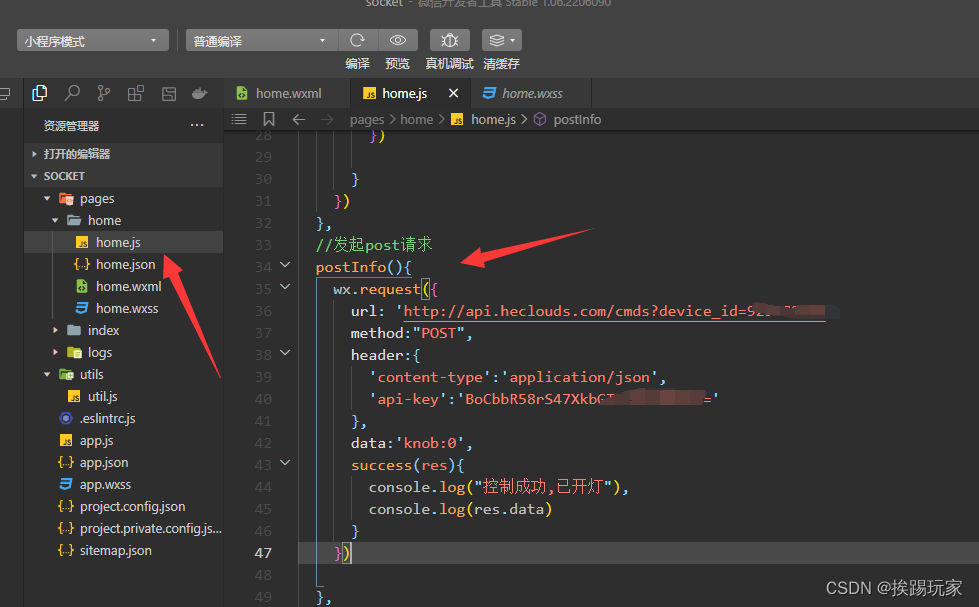Screen dimensions: 979x607
Task: Expand the 打开的编辑器 section
Action: pyautogui.click(x=123, y=154)
